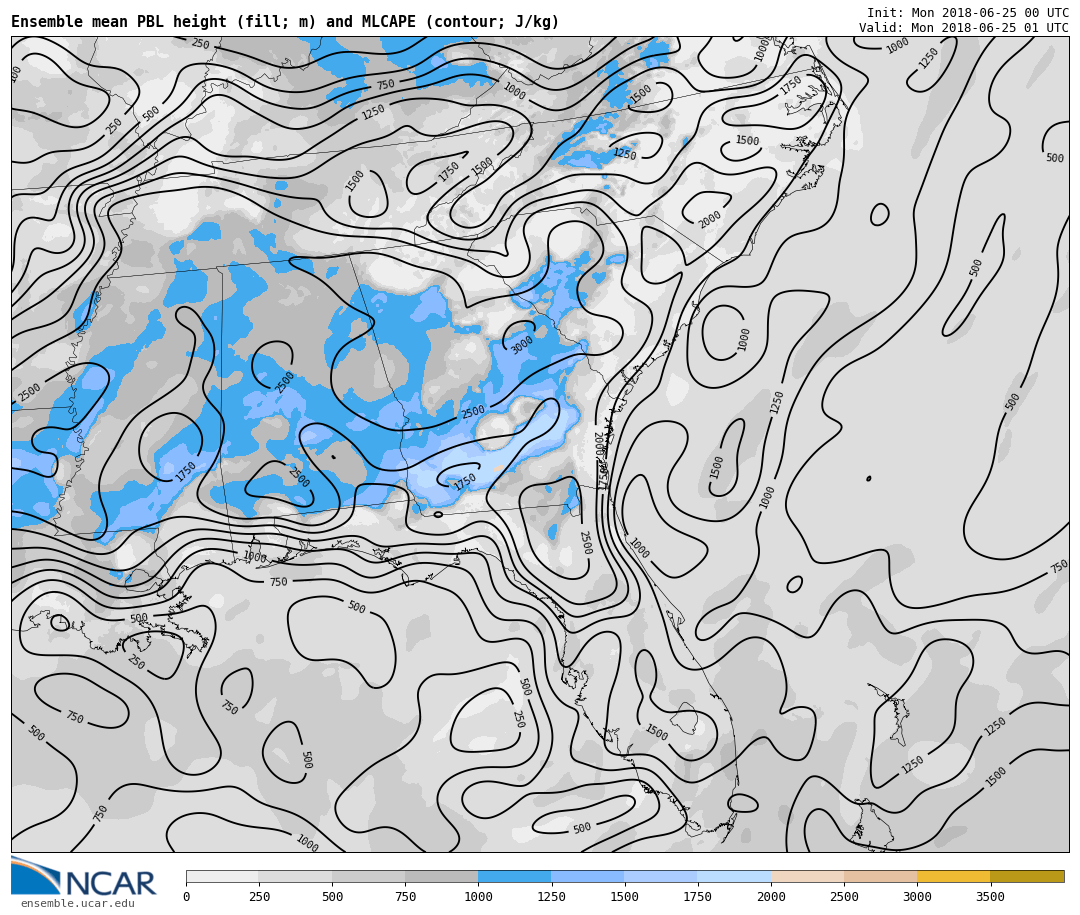Click the colorbar tick label '3500'
Screen dimensions: 1080x915
990,896
